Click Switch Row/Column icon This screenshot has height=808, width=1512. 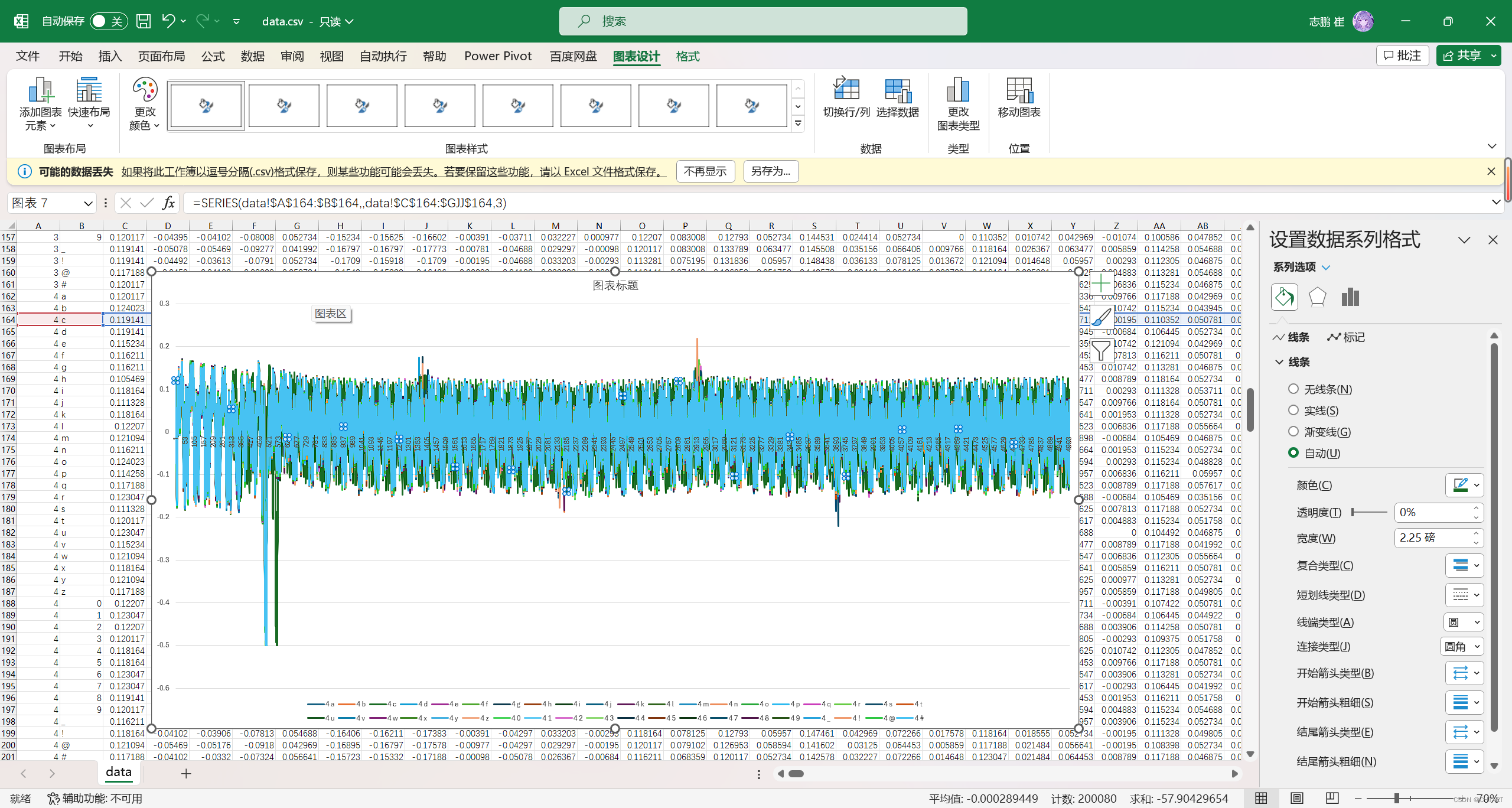coord(846,97)
